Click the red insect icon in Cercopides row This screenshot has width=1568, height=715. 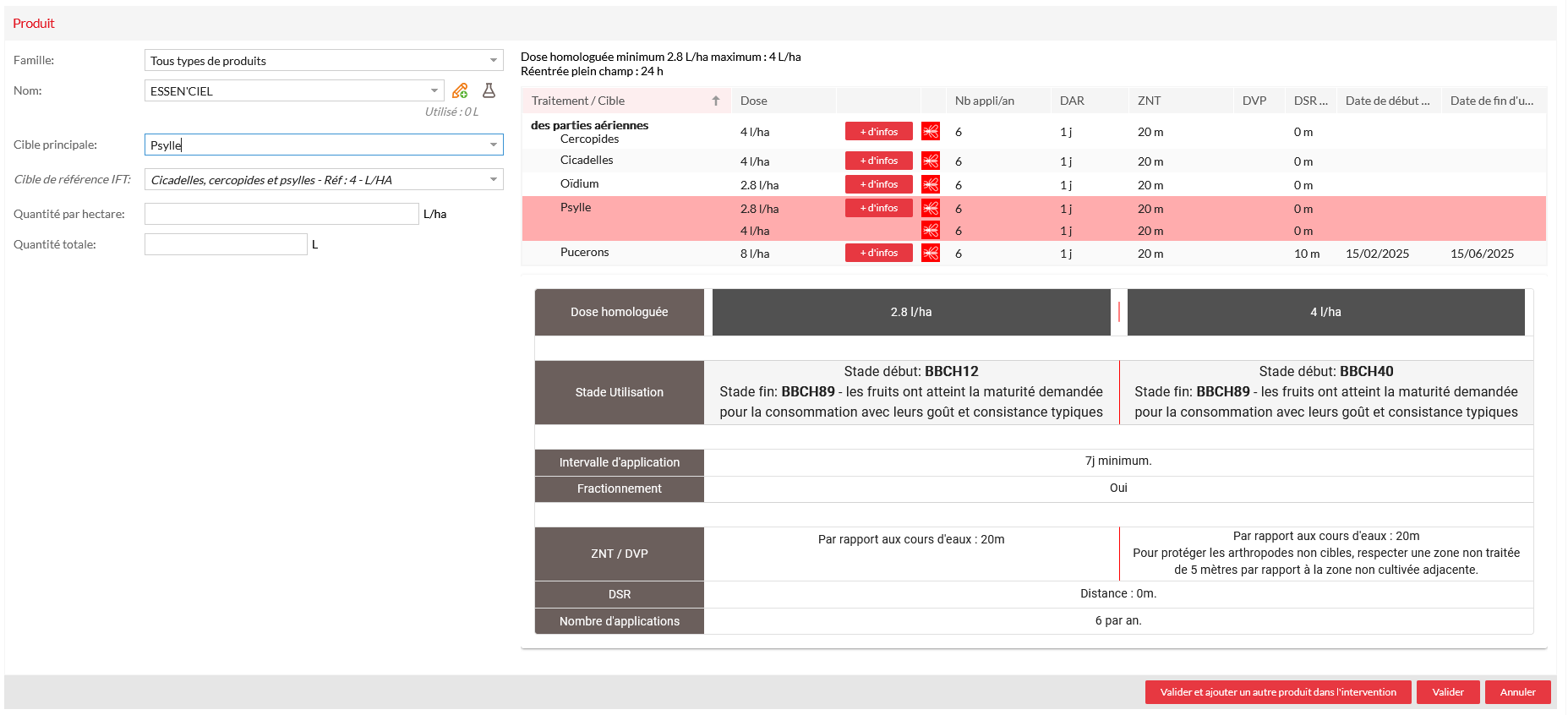(931, 132)
